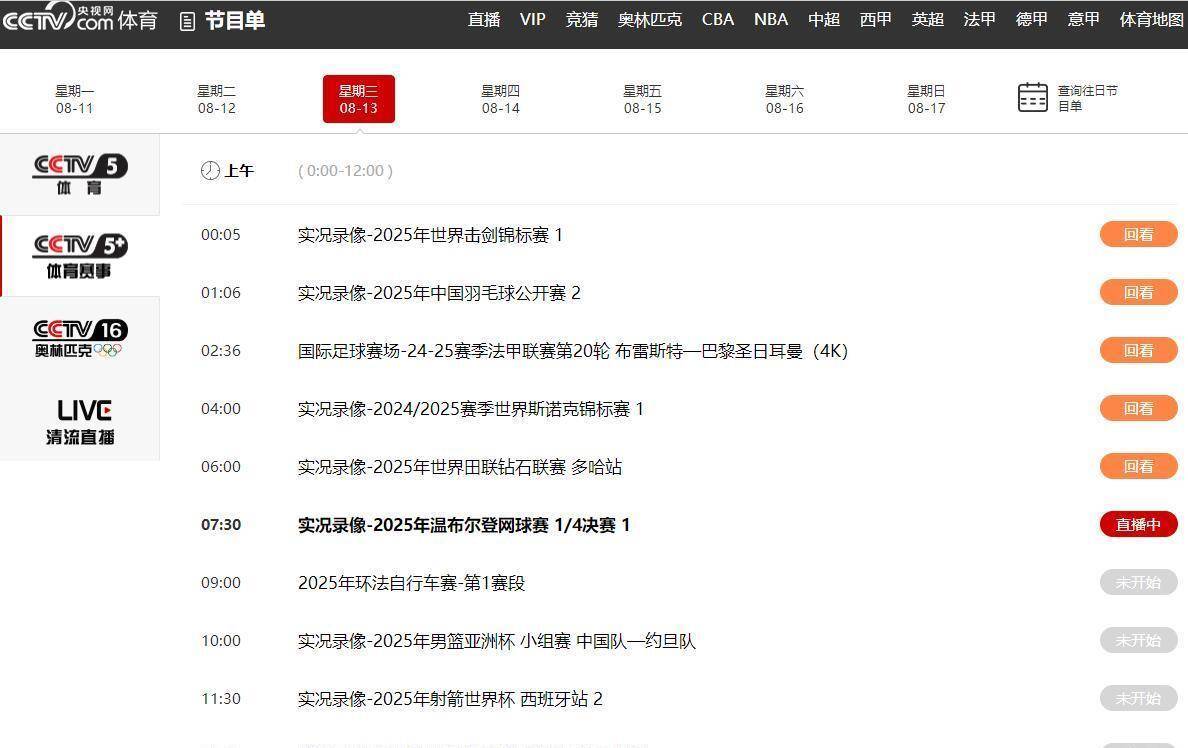Click 回看 for 04:00 snooker championship

pos(1138,409)
